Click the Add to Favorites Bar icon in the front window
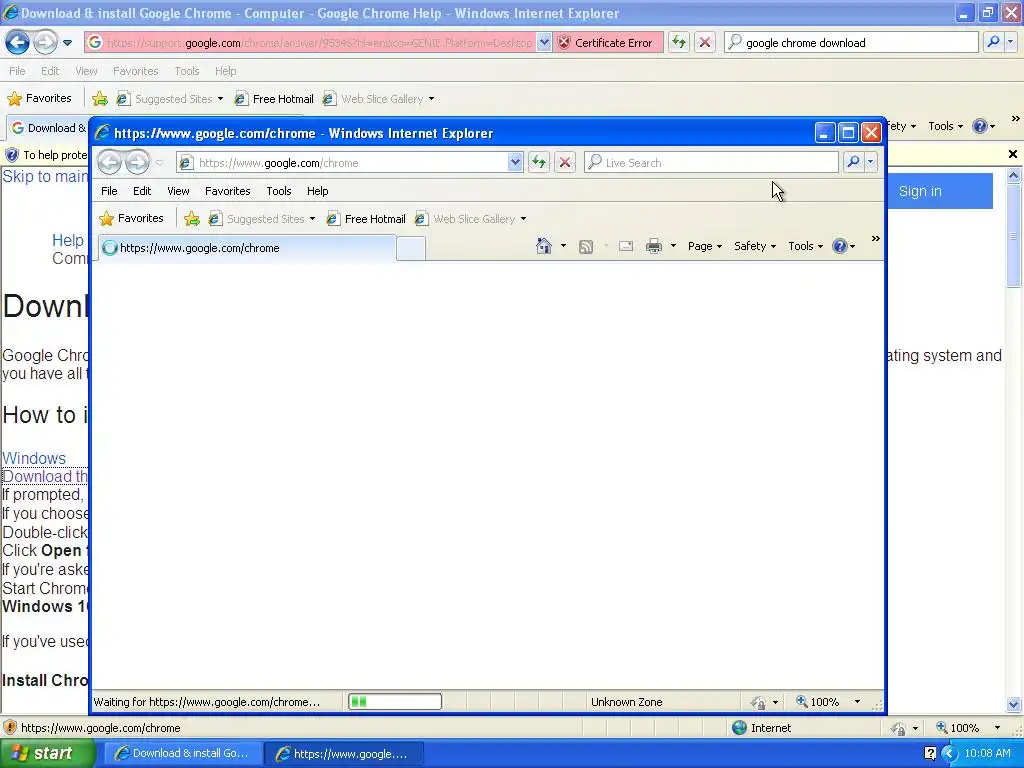The image size is (1024, 768). (x=191, y=219)
